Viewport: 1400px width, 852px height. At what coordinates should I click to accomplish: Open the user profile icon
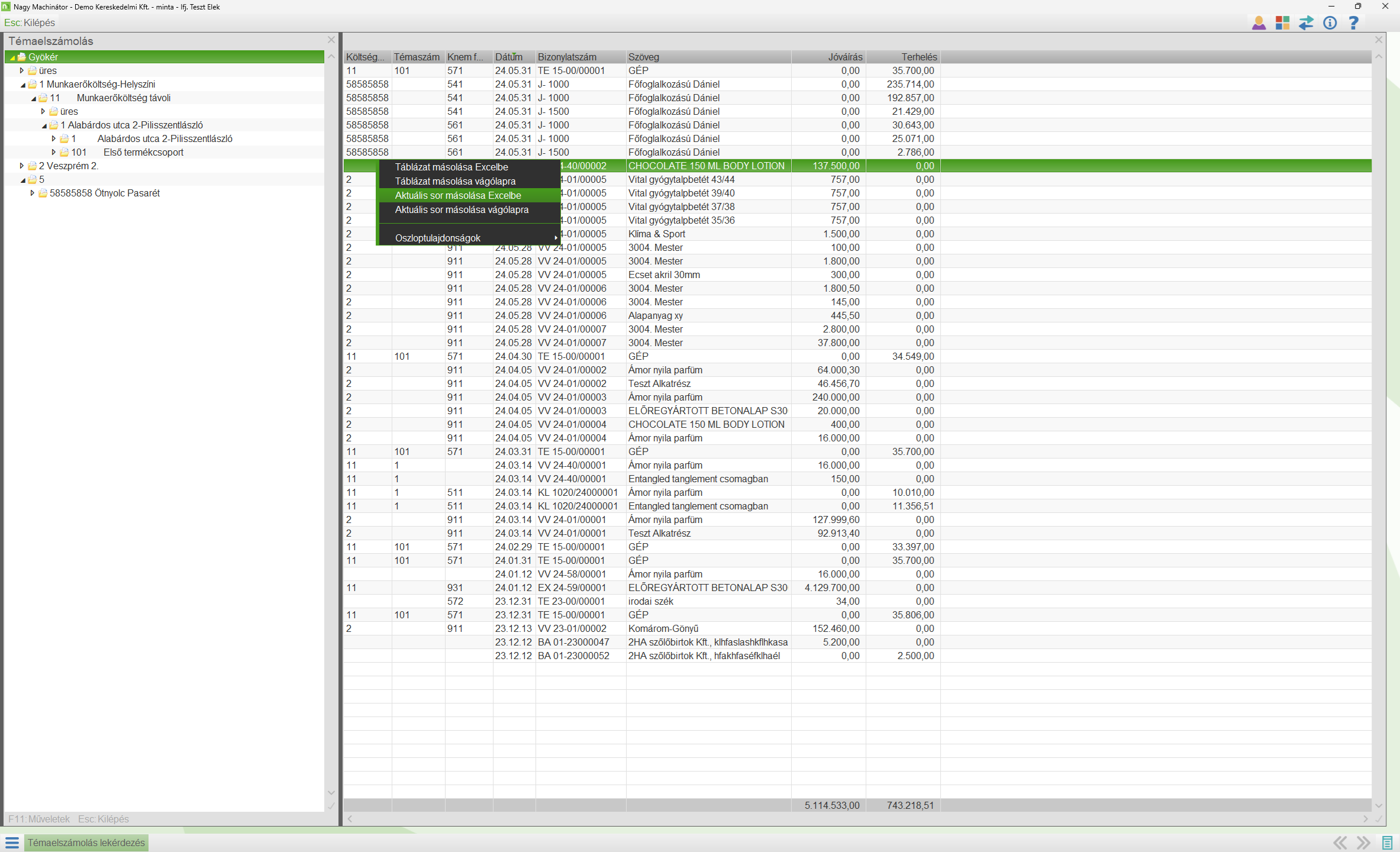tap(1259, 23)
